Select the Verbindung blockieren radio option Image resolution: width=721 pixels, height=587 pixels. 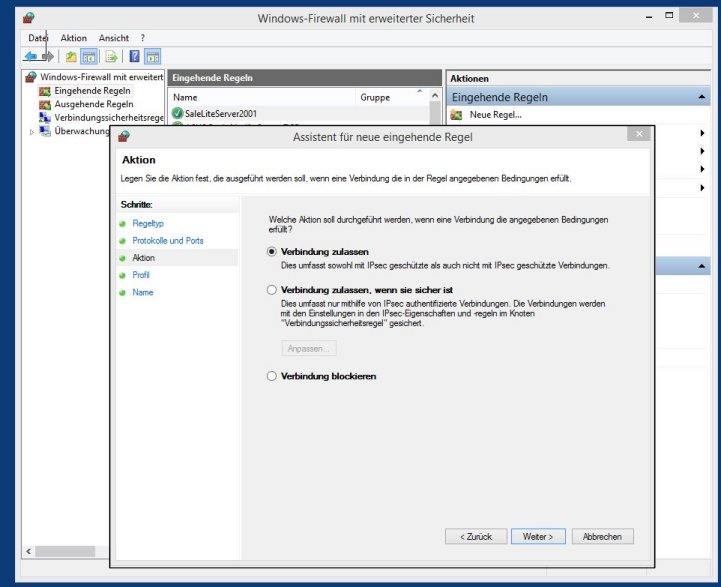point(272,376)
